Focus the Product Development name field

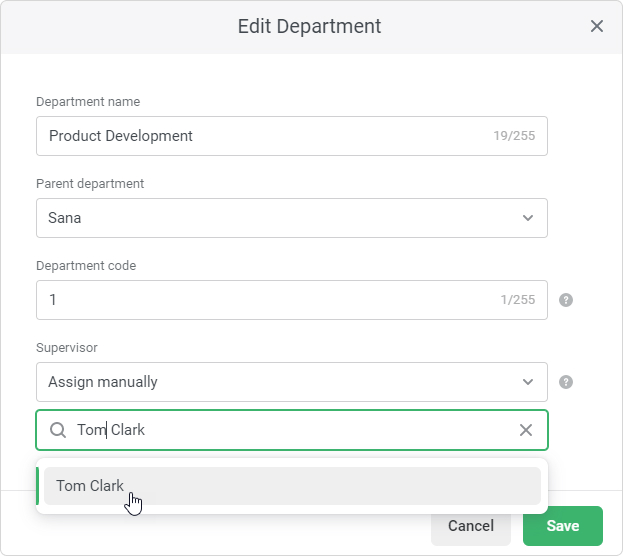coord(292,136)
